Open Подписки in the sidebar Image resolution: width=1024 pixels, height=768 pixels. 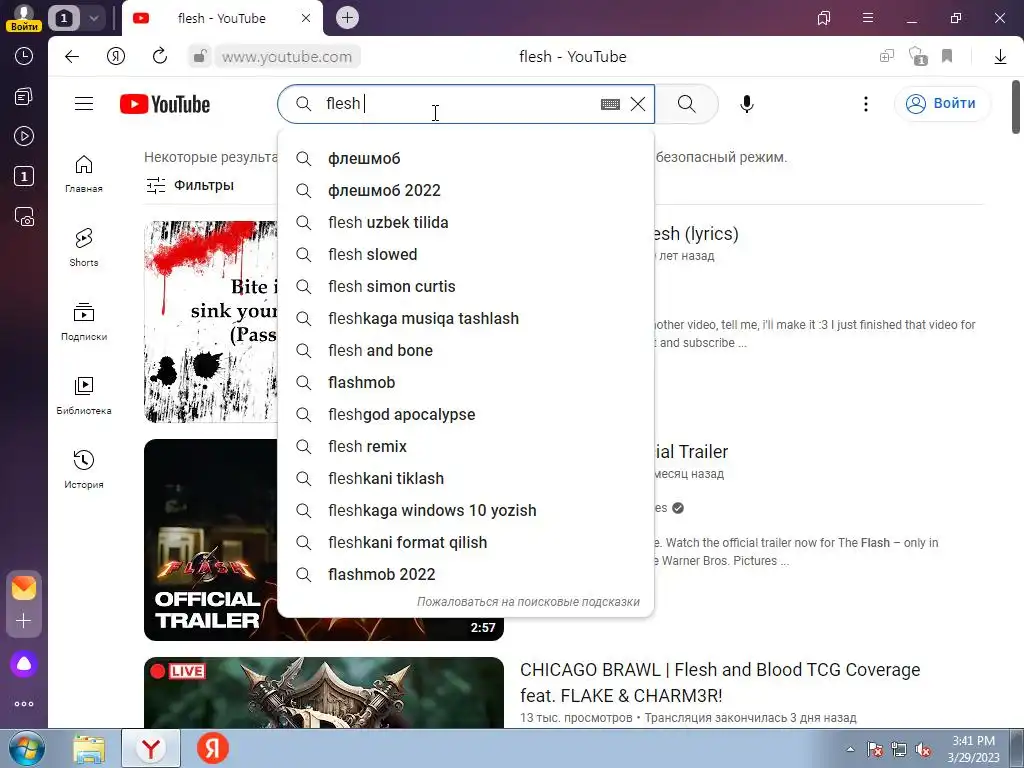pos(84,322)
